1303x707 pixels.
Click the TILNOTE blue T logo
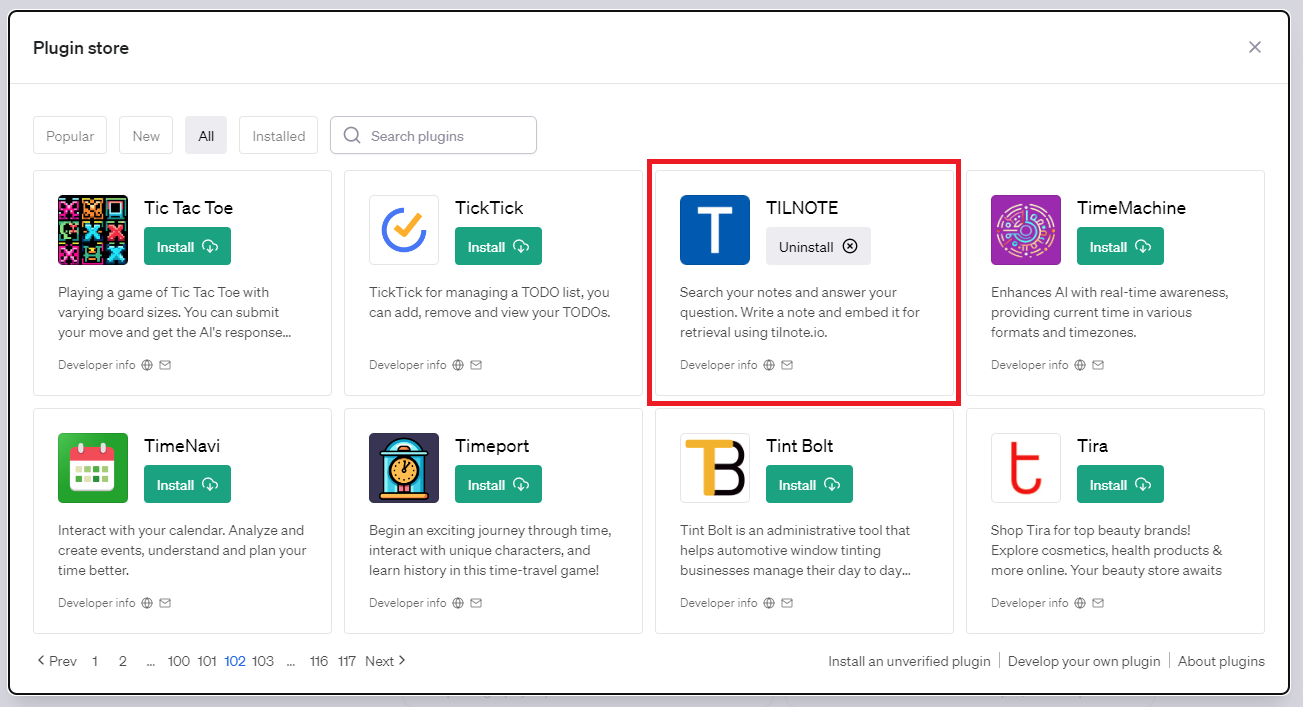coord(715,230)
